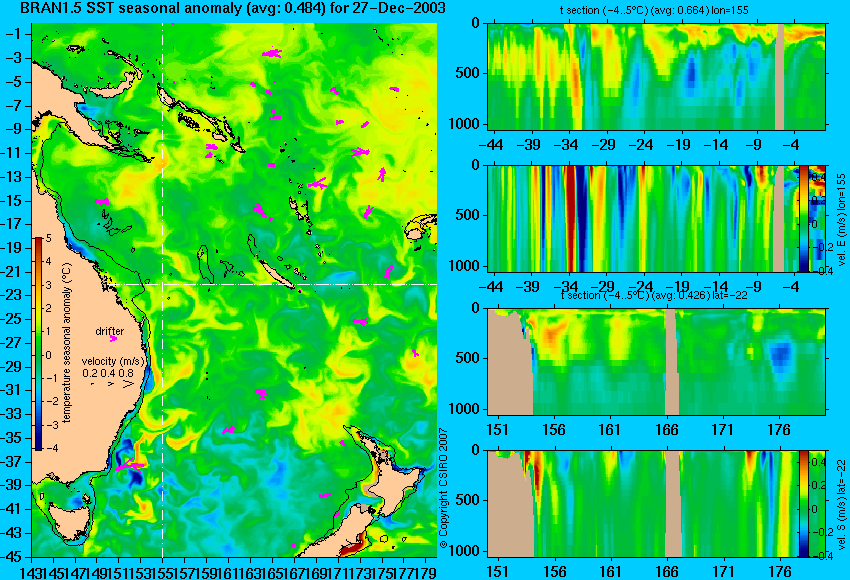Click the 'temperature seasonal anomaly (°C)' vertical label

pyautogui.click(x=67, y=343)
